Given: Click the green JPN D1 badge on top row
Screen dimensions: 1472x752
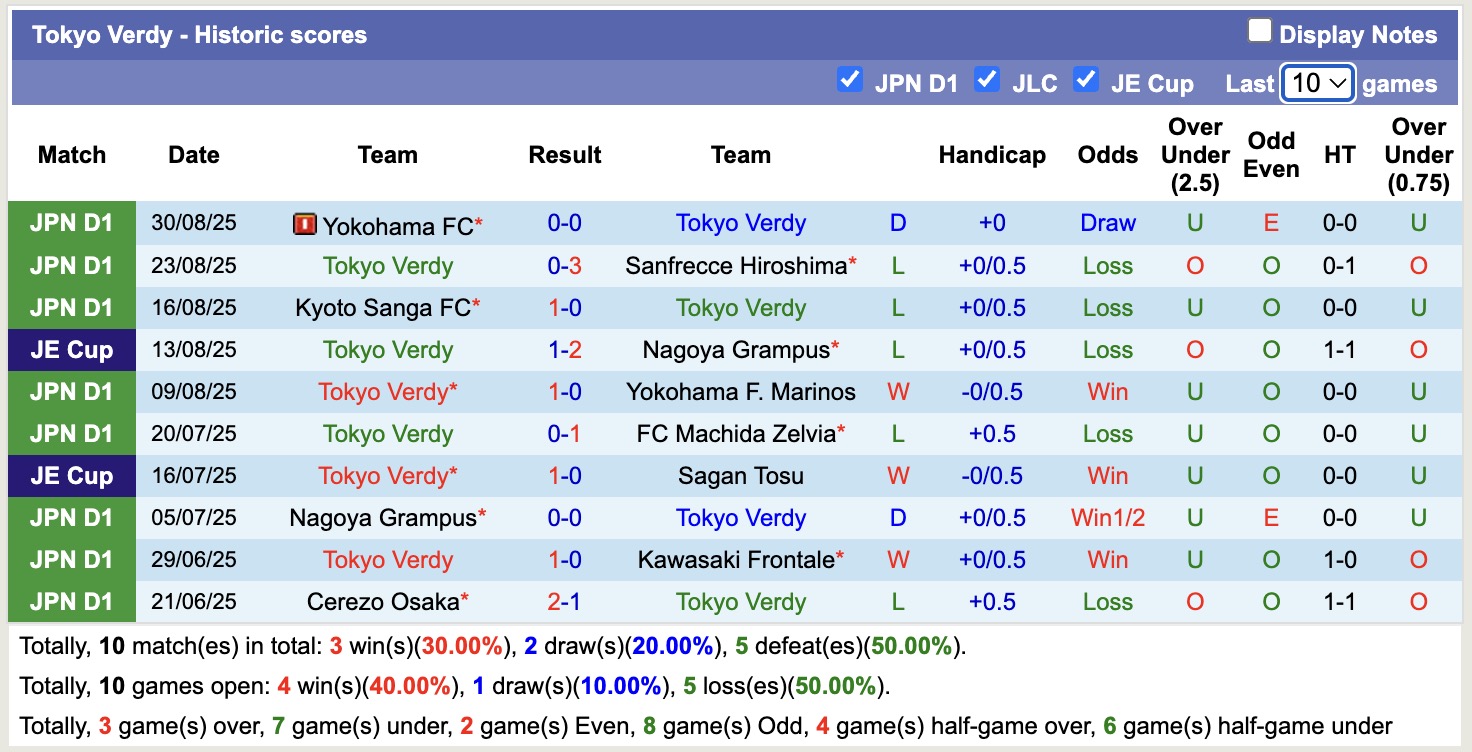Looking at the screenshot, I should coord(71,223).
